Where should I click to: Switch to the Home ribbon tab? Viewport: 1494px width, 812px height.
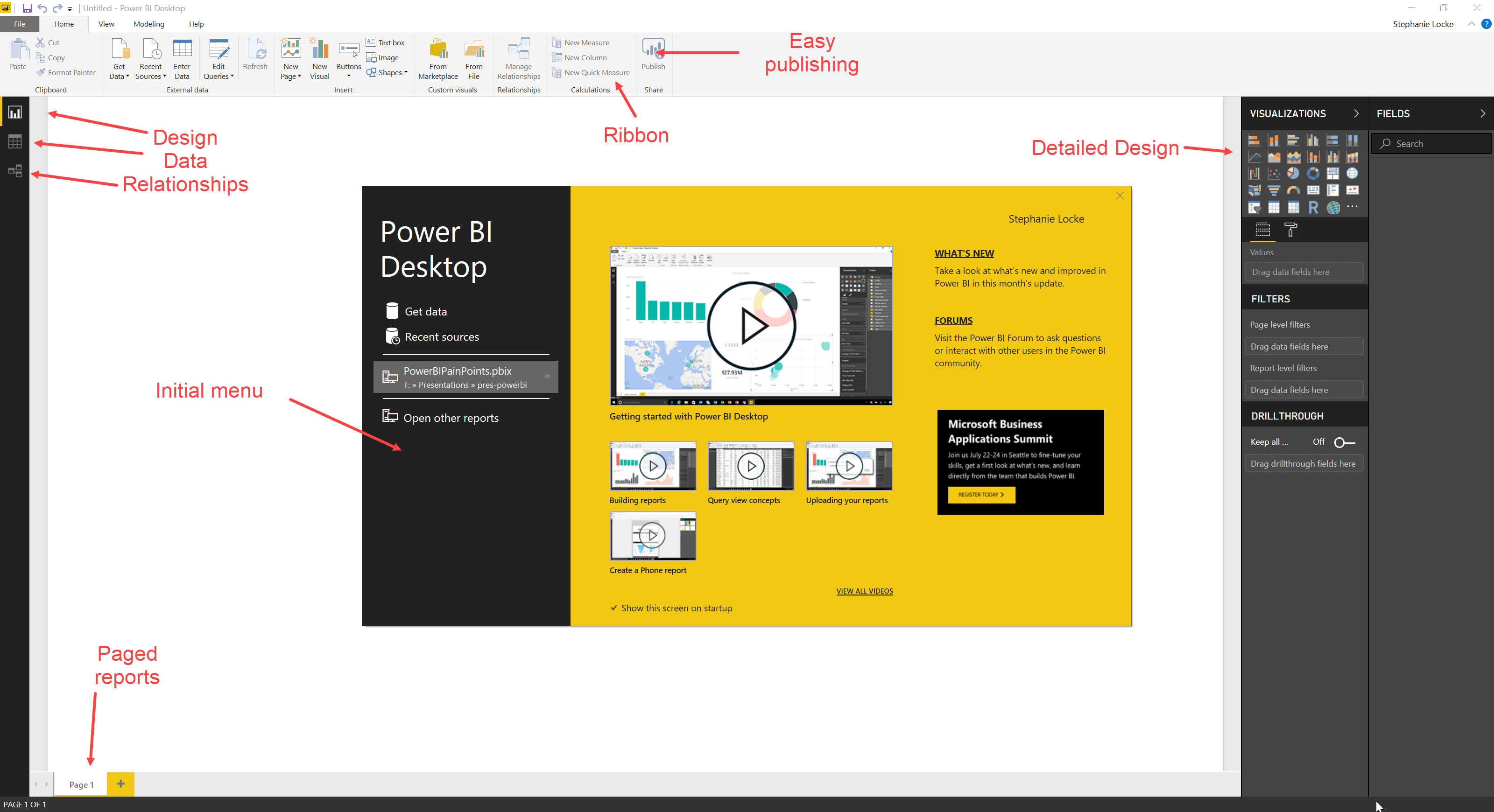pos(64,24)
